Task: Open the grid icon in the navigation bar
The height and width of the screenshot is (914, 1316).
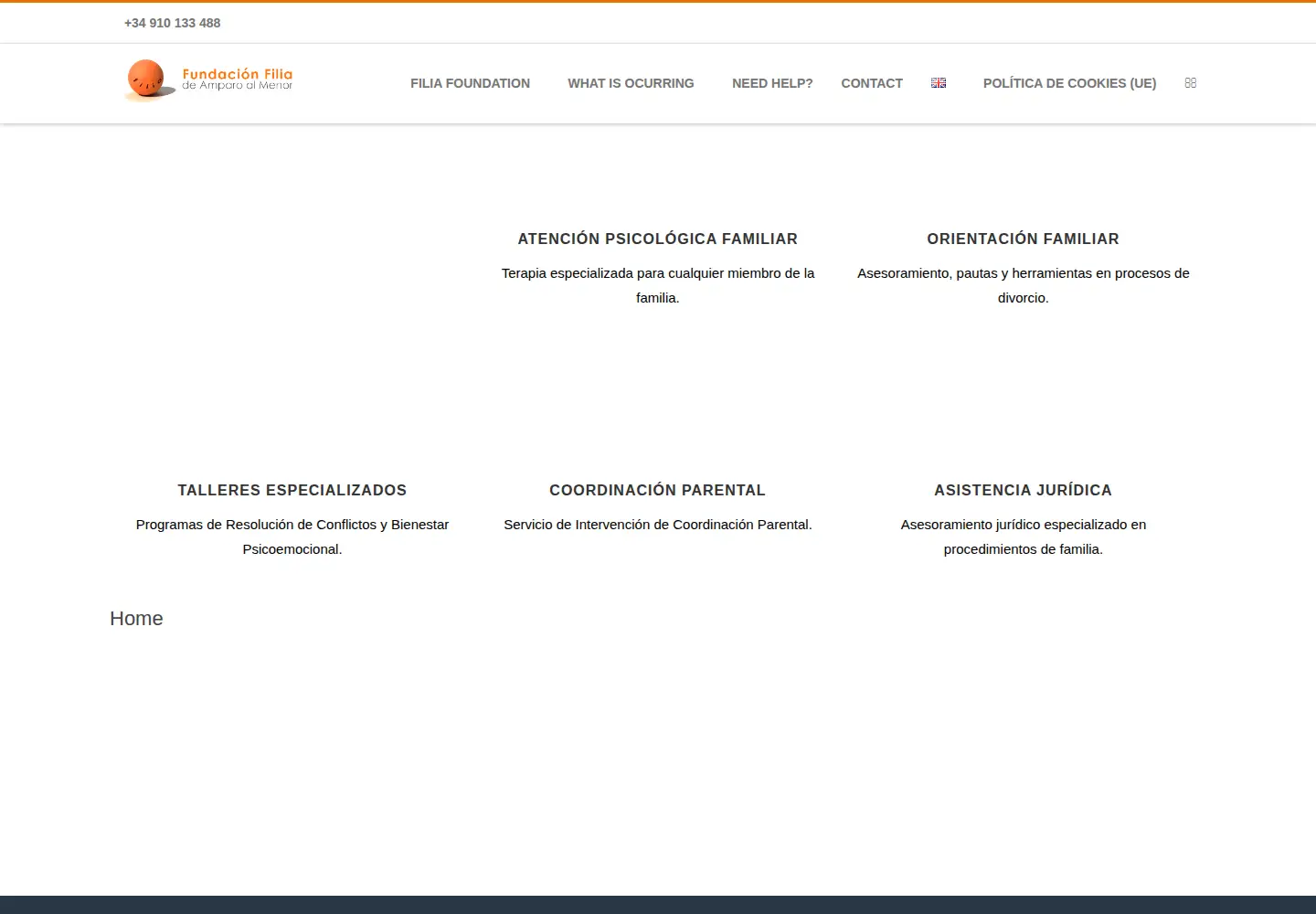Action: tap(1190, 83)
